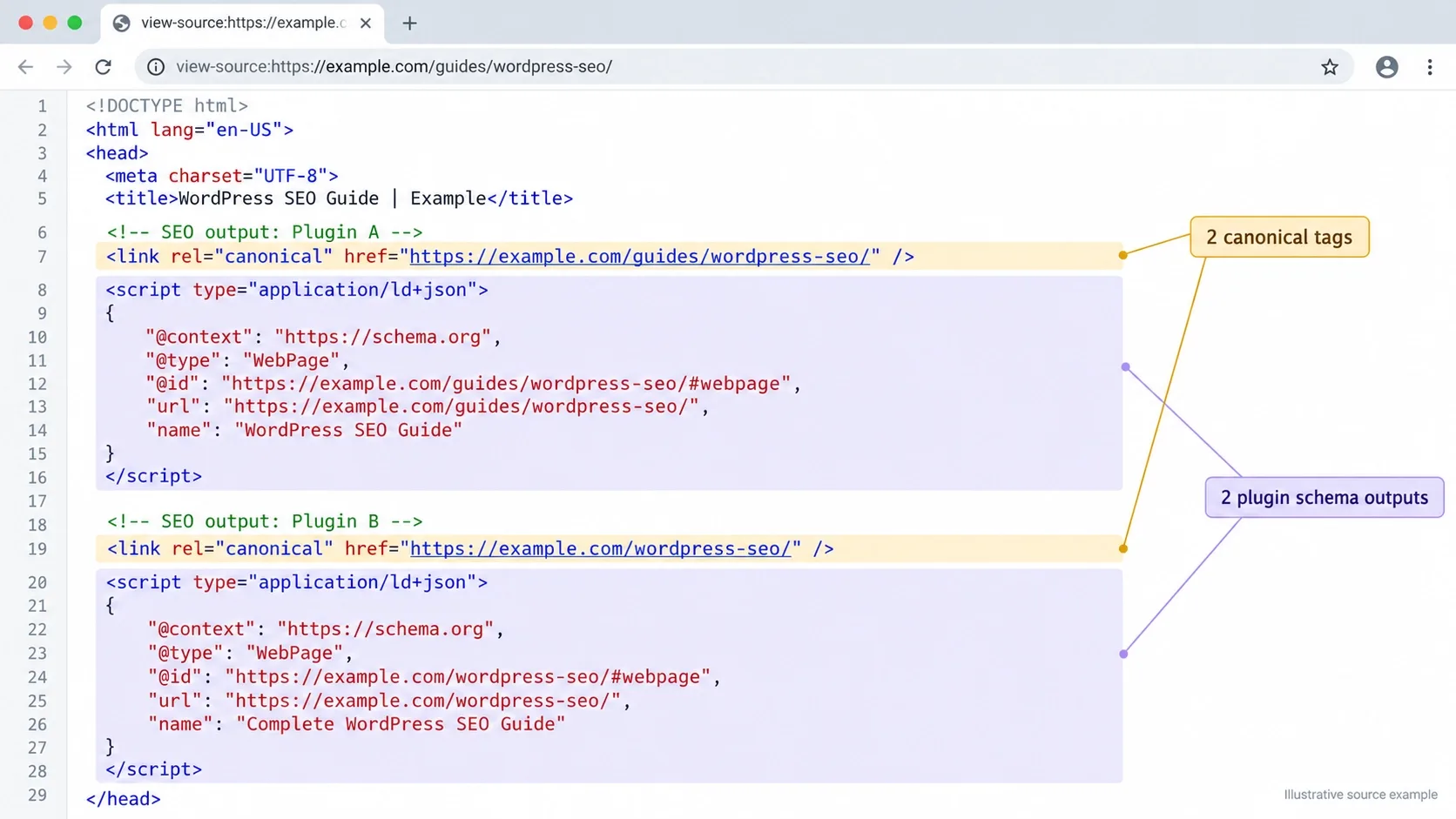This screenshot has height=819, width=1456.
Task: Open the profile account icon
Action: (x=1387, y=67)
